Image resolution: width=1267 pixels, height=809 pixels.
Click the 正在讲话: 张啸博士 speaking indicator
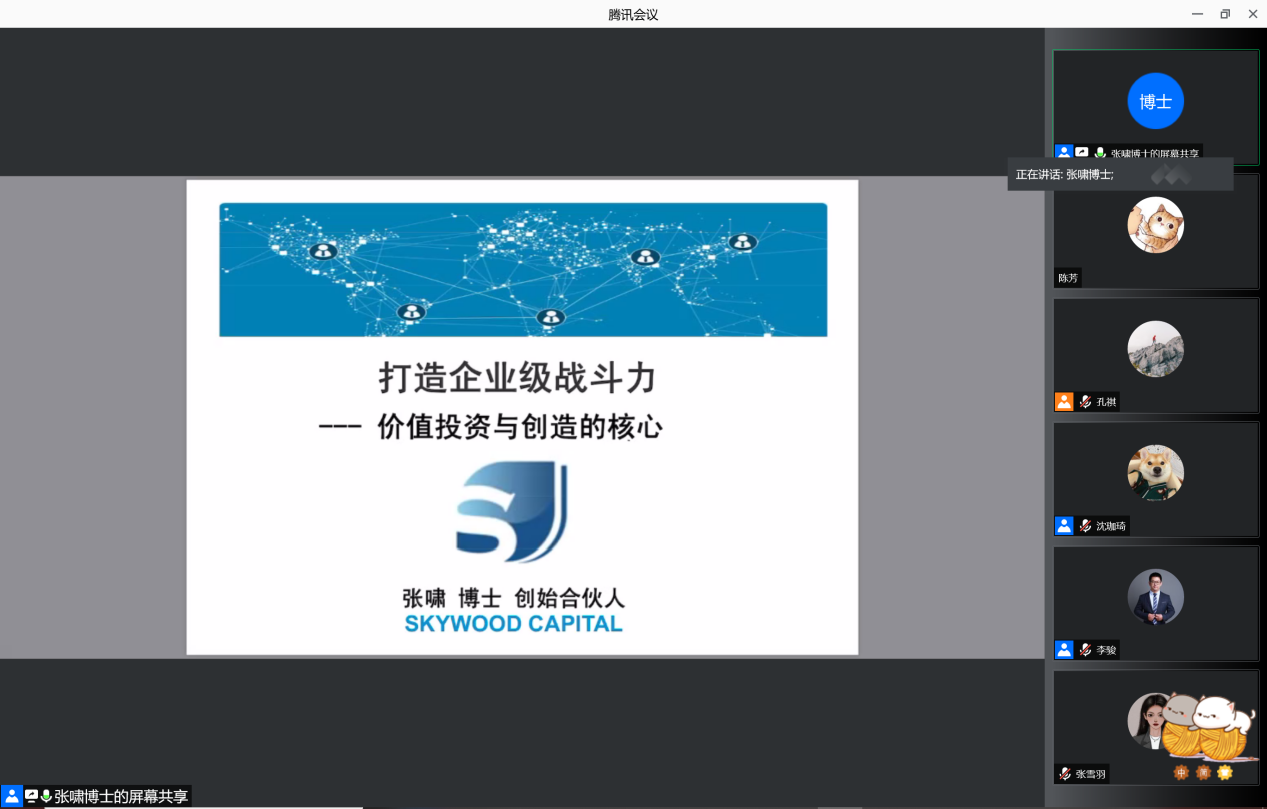click(1120, 174)
